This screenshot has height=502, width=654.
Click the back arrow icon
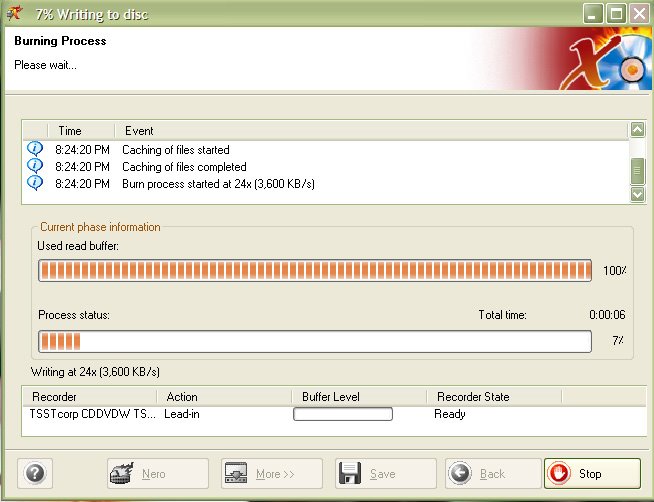(x=460, y=473)
